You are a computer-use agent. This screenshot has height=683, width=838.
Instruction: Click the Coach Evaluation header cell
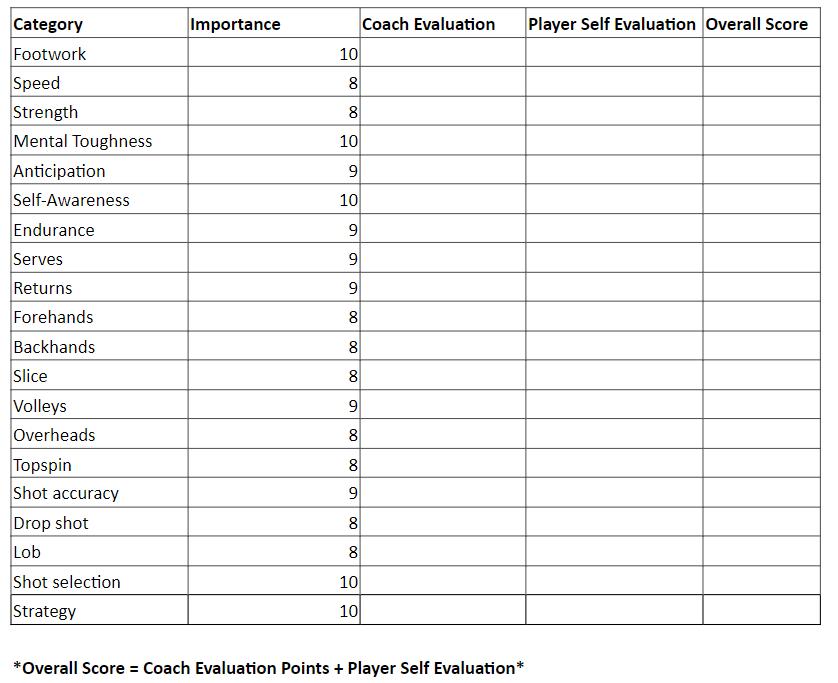pyautogui.click(x=442, y=24)
